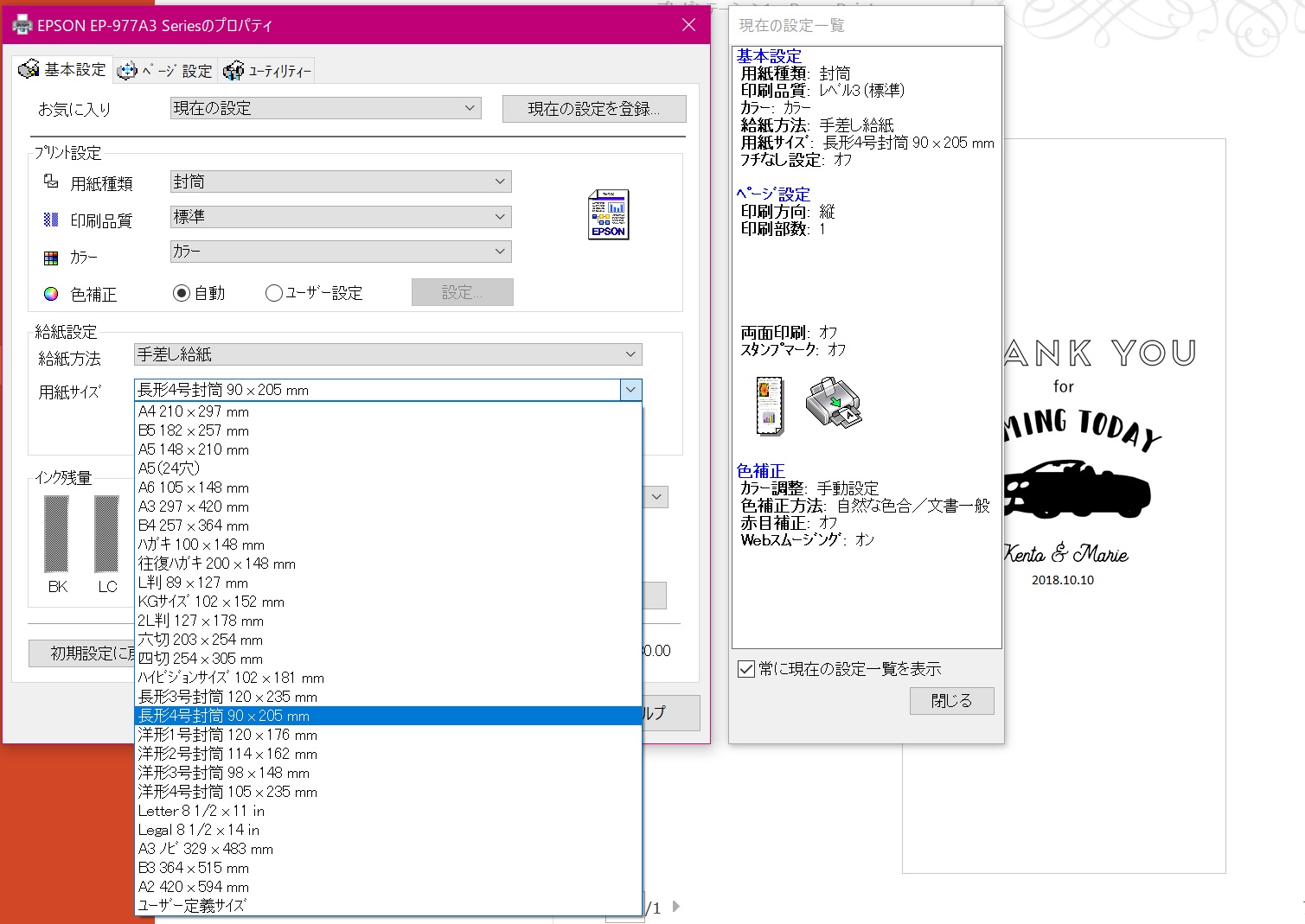Open the 印刷品質 dropdown showing 標準
Screen dimensions: 1305x924
[341, 217]
